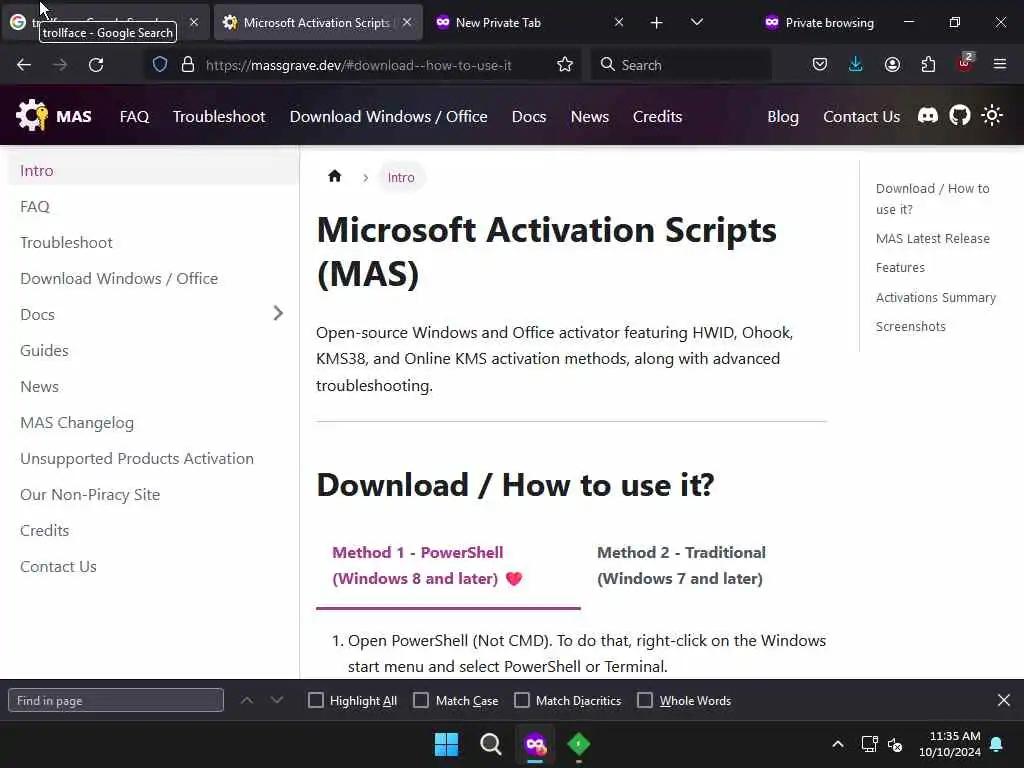1024x768 pixels.
Task: Enable Match Case checkbox
Action: tap(421, 700)
